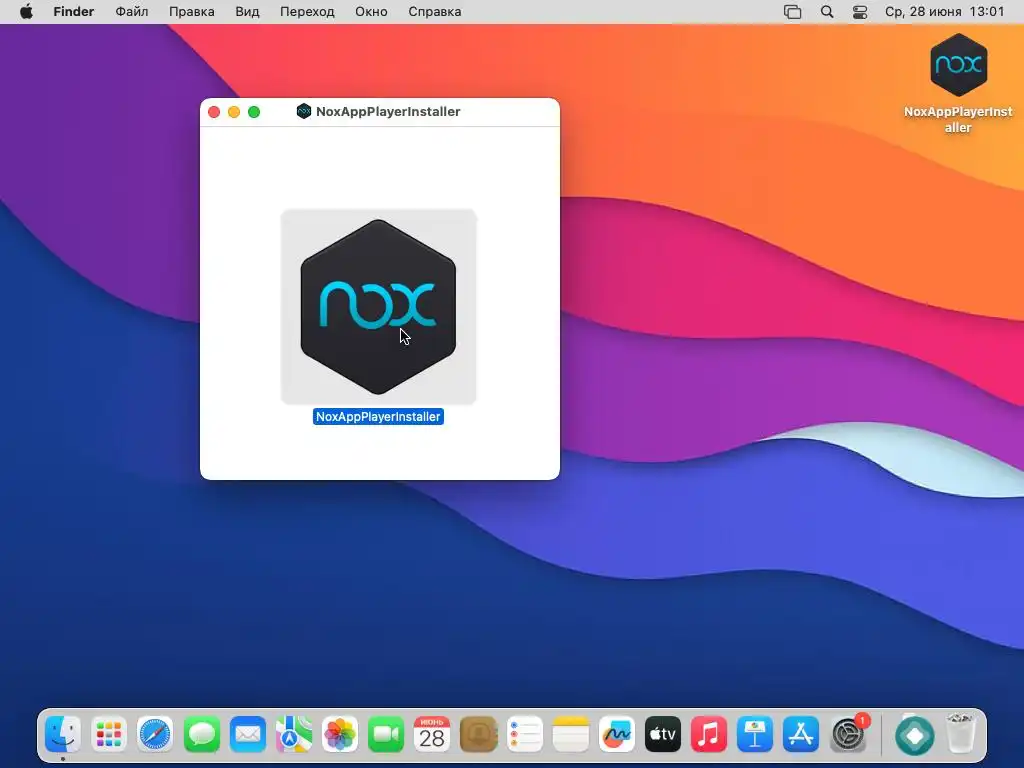This screenshot has height=768, width=1024.
Task: Zoom the NoxAppPlayerInstaller window with the green button
Action: pos(254,112)
